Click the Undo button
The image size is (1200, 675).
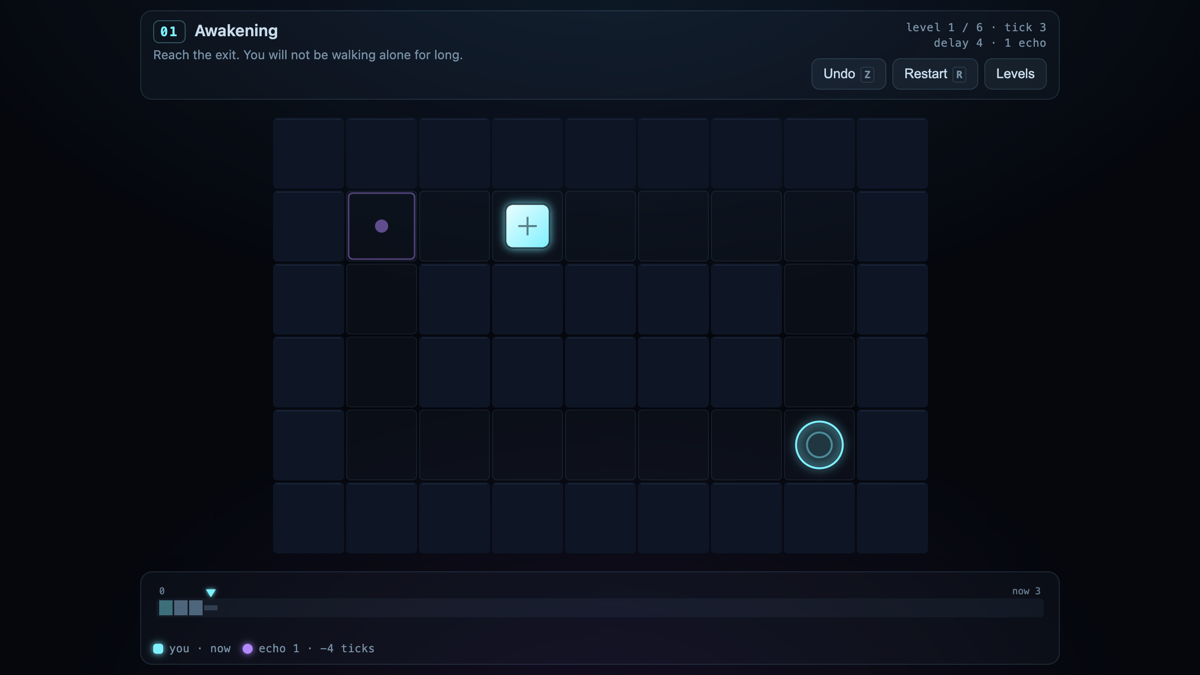click(x=848, y=74)
